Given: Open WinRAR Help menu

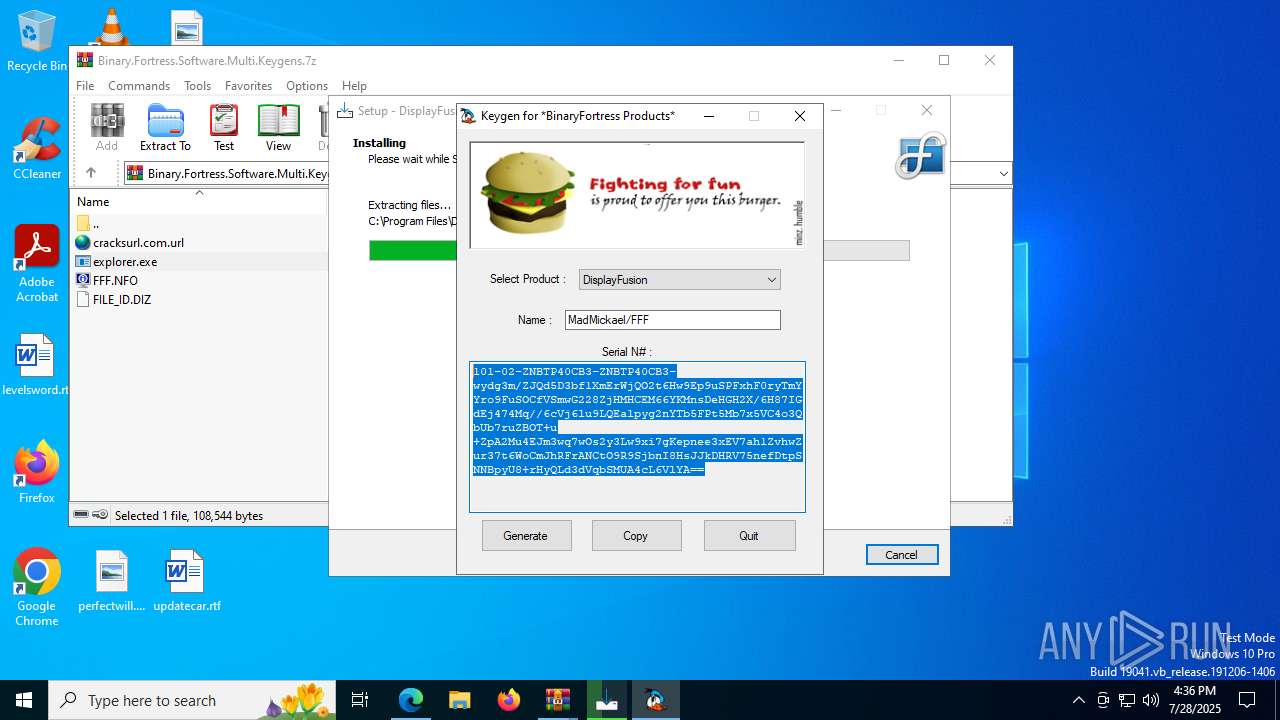Looking at the screenshot, I should 354,86.
